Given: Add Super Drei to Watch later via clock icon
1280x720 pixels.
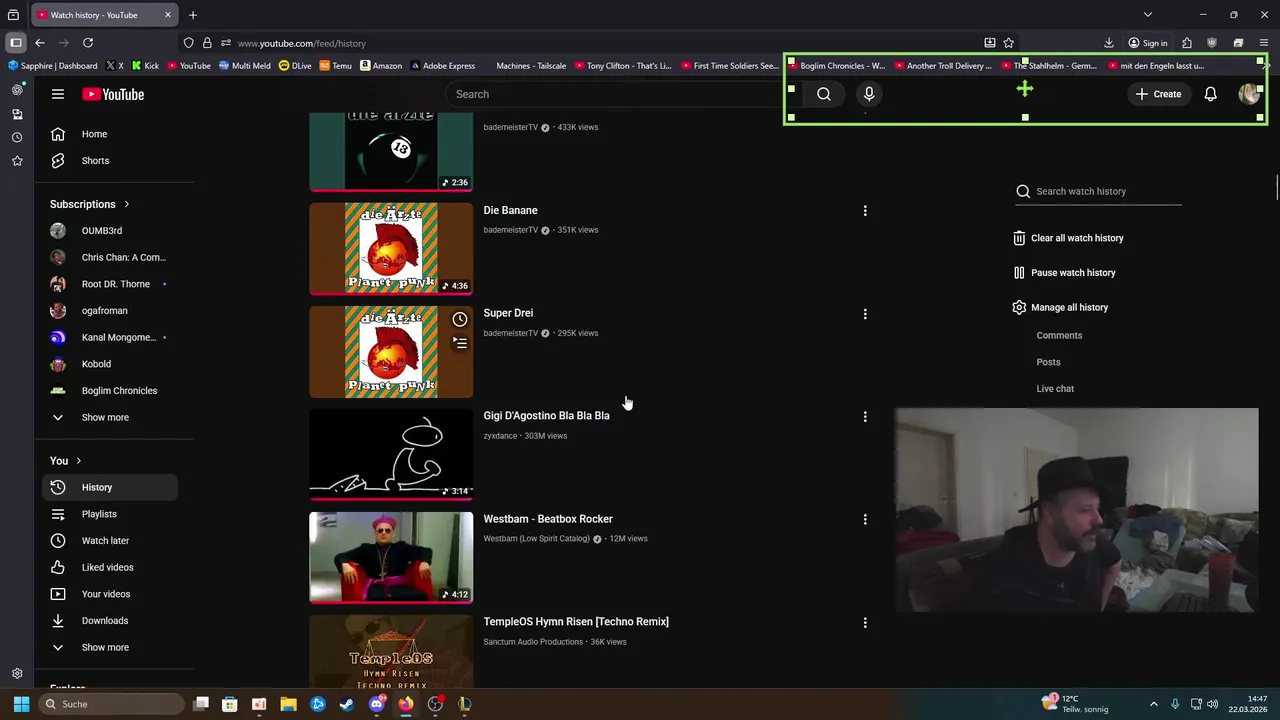Looking at the screenshot, I should tap(459, 319).
